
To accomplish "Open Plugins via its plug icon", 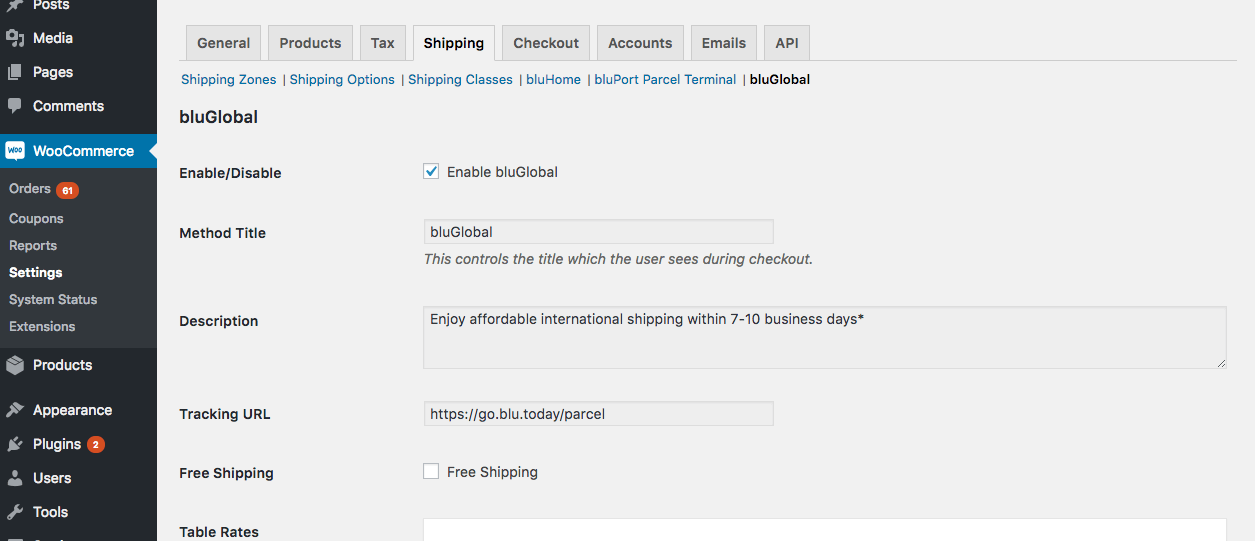I will [15, 444].
